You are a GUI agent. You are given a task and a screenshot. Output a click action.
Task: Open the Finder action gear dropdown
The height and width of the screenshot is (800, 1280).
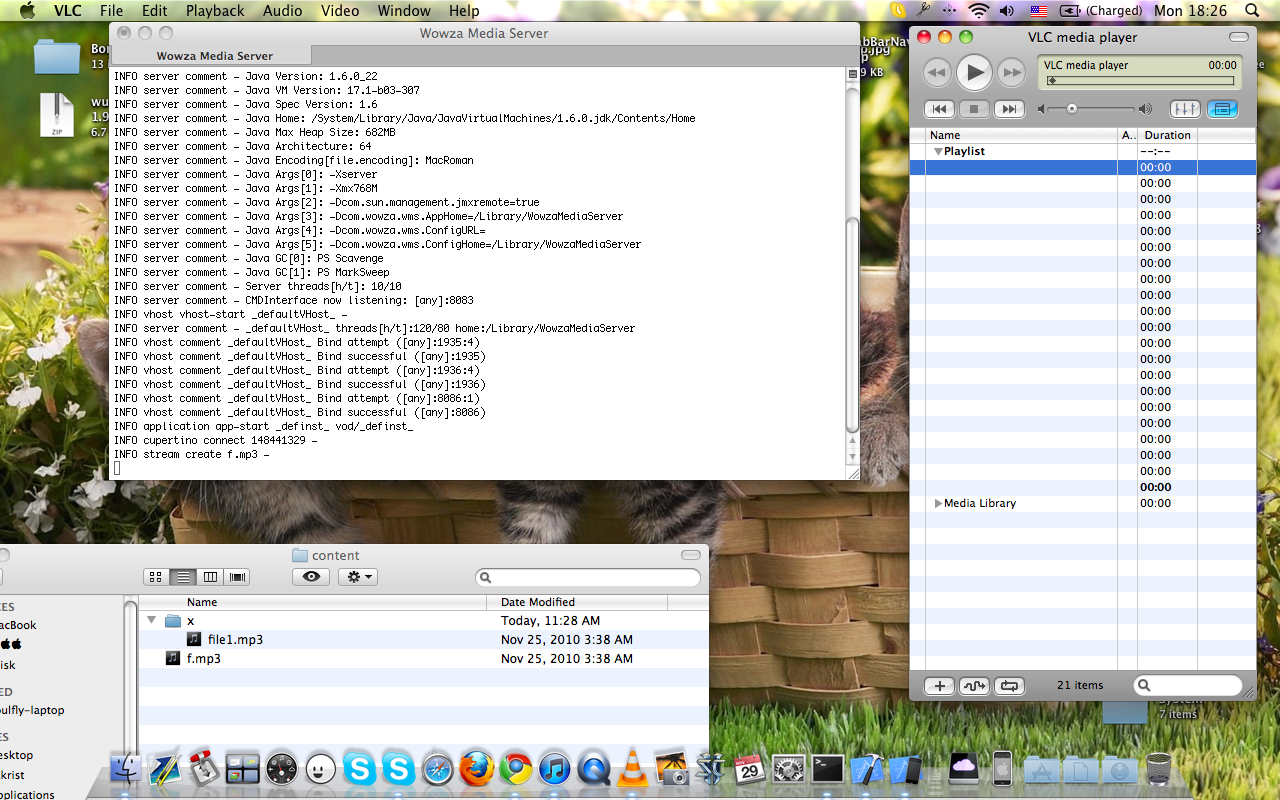(x=358, y=577)
